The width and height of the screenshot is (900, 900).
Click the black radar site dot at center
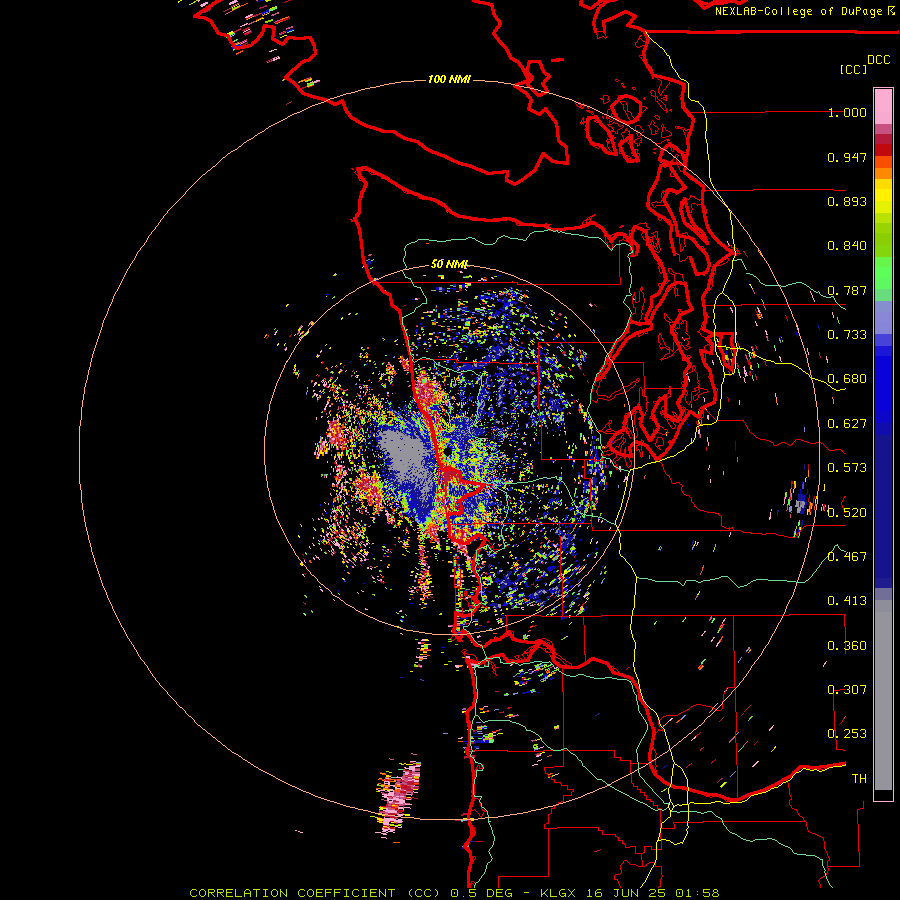[447, 452]
